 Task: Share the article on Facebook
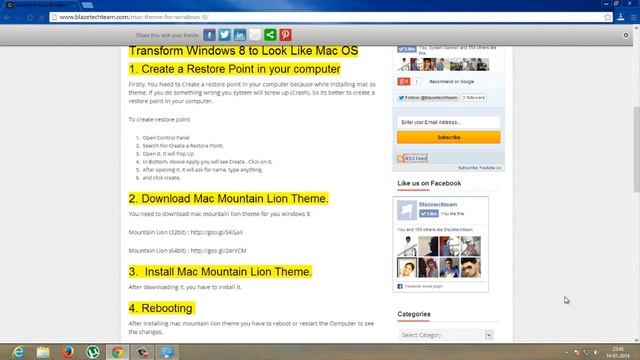tap(209, 35)
